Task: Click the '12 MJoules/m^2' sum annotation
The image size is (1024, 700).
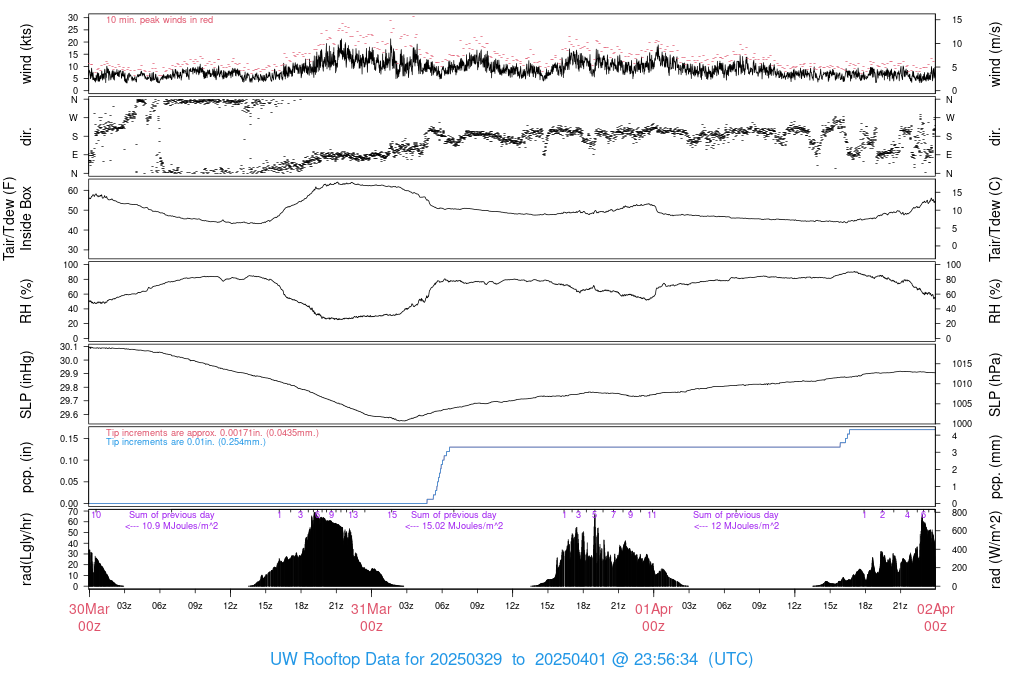Action: point(736,526)
